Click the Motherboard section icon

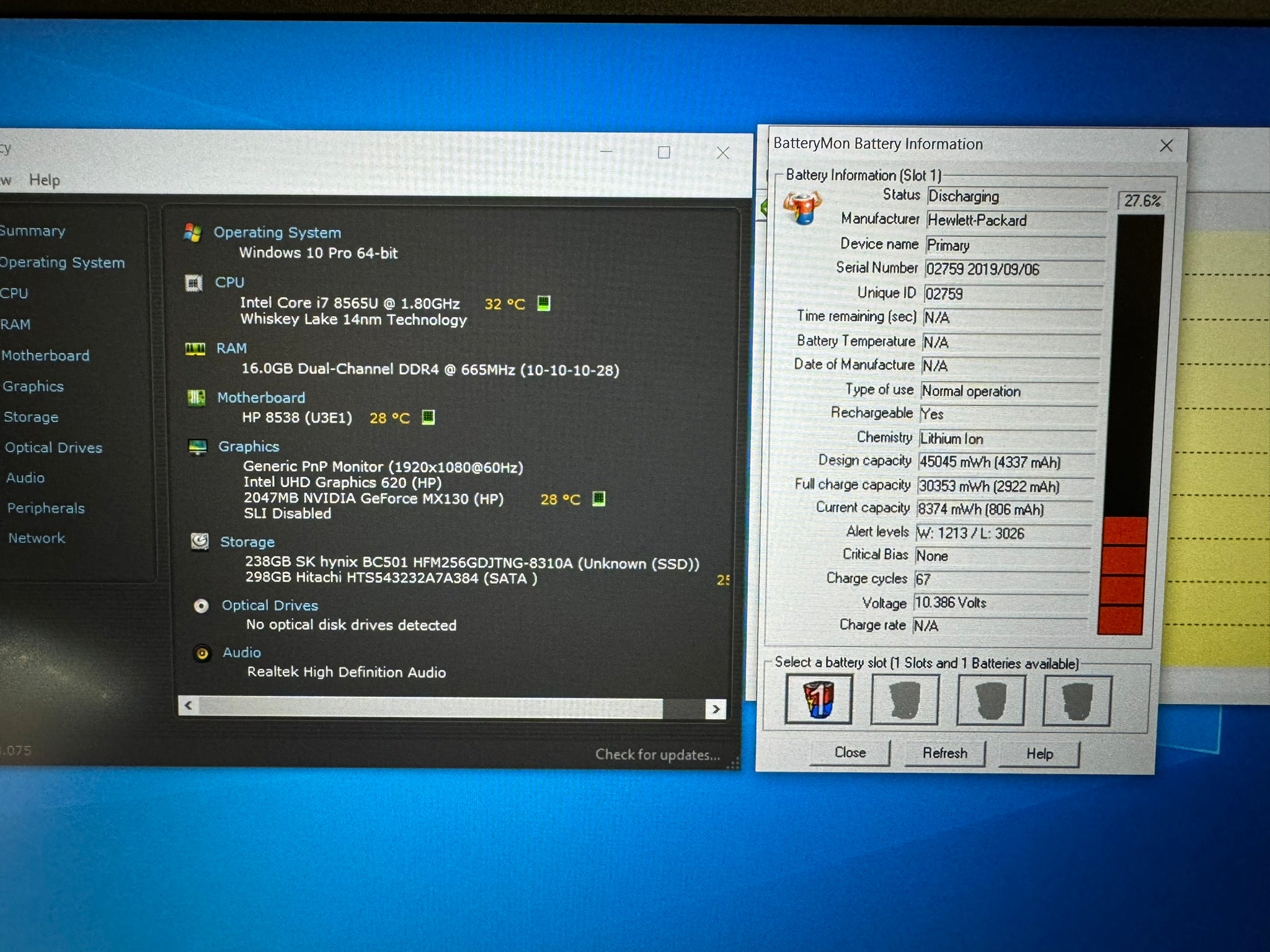[197, 397]
